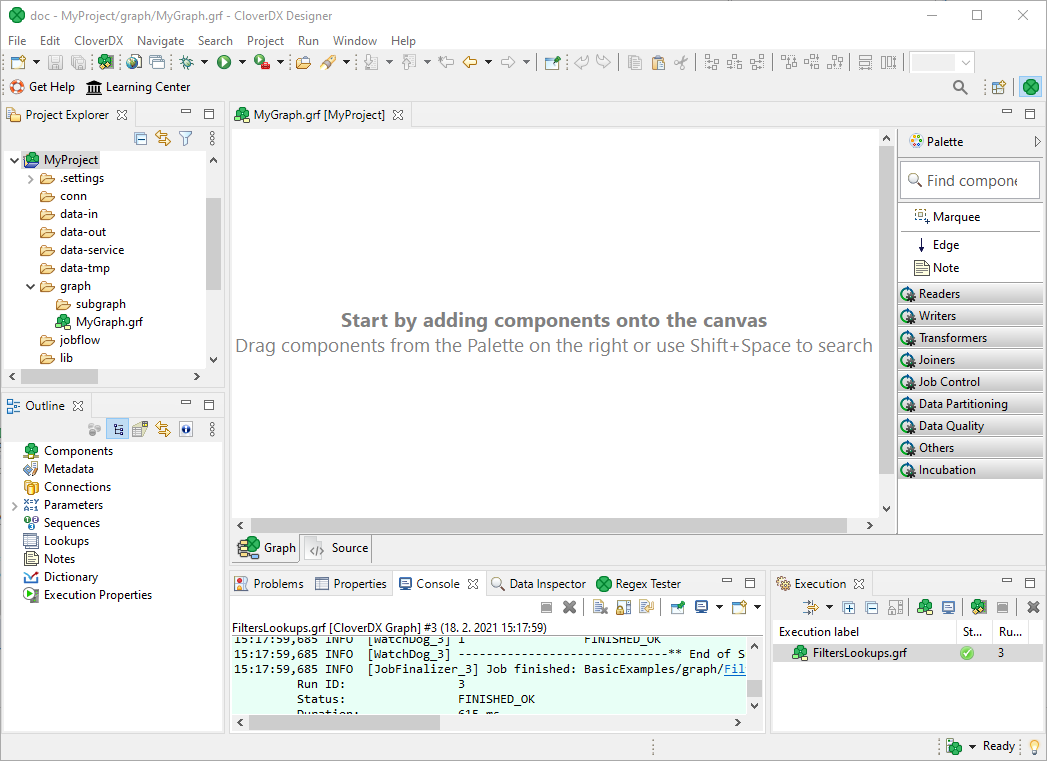Collapse the graph folder node
The height and width of the screenshot is (761, 1047).
(30, 286)
